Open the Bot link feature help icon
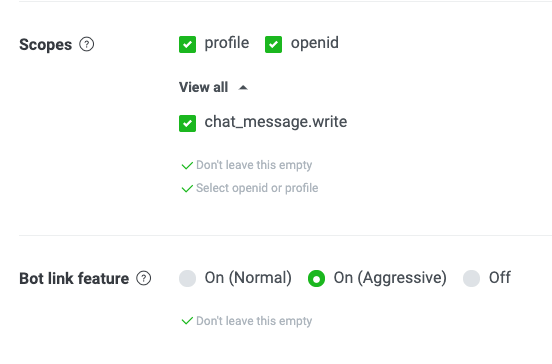The image size is (552, 364). tap(144, 278)
